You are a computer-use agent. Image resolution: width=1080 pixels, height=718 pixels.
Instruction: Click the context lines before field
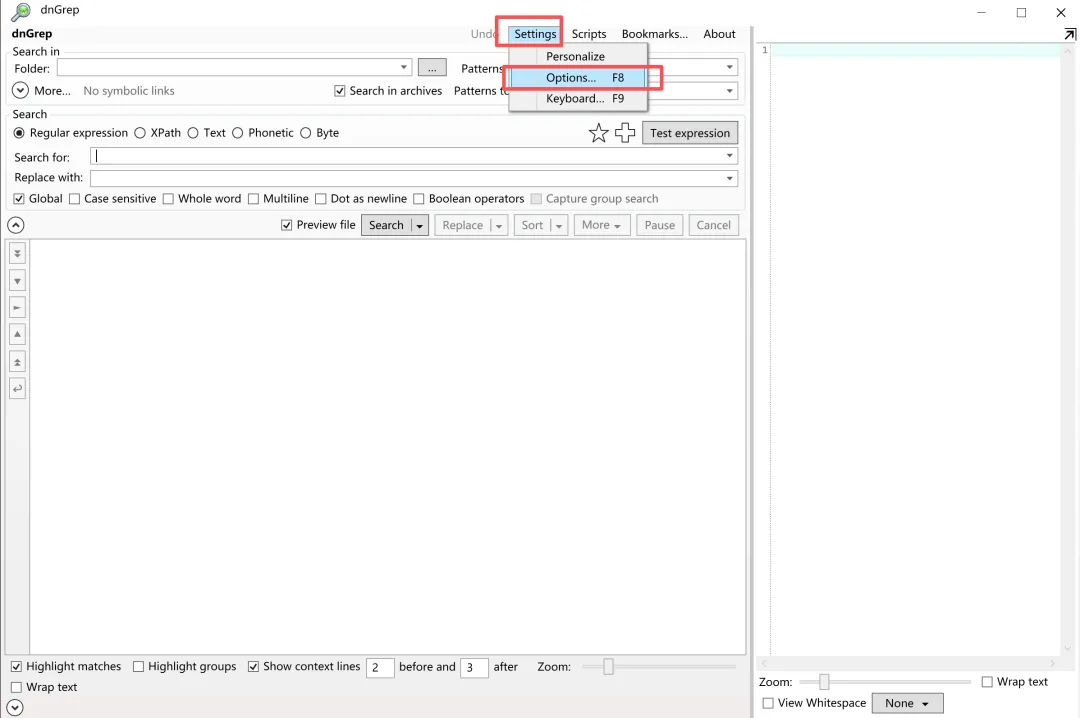tap(380, 667)
